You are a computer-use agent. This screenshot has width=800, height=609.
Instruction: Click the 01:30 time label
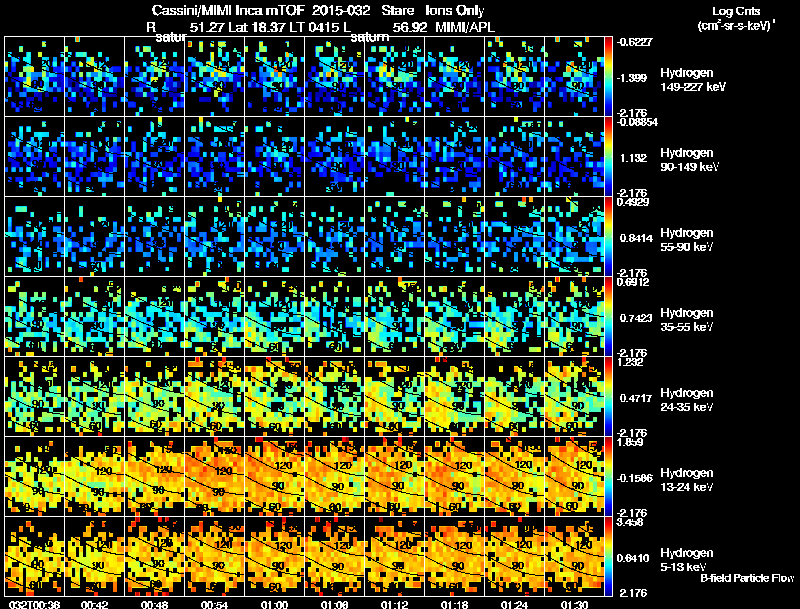click(574, 605)
